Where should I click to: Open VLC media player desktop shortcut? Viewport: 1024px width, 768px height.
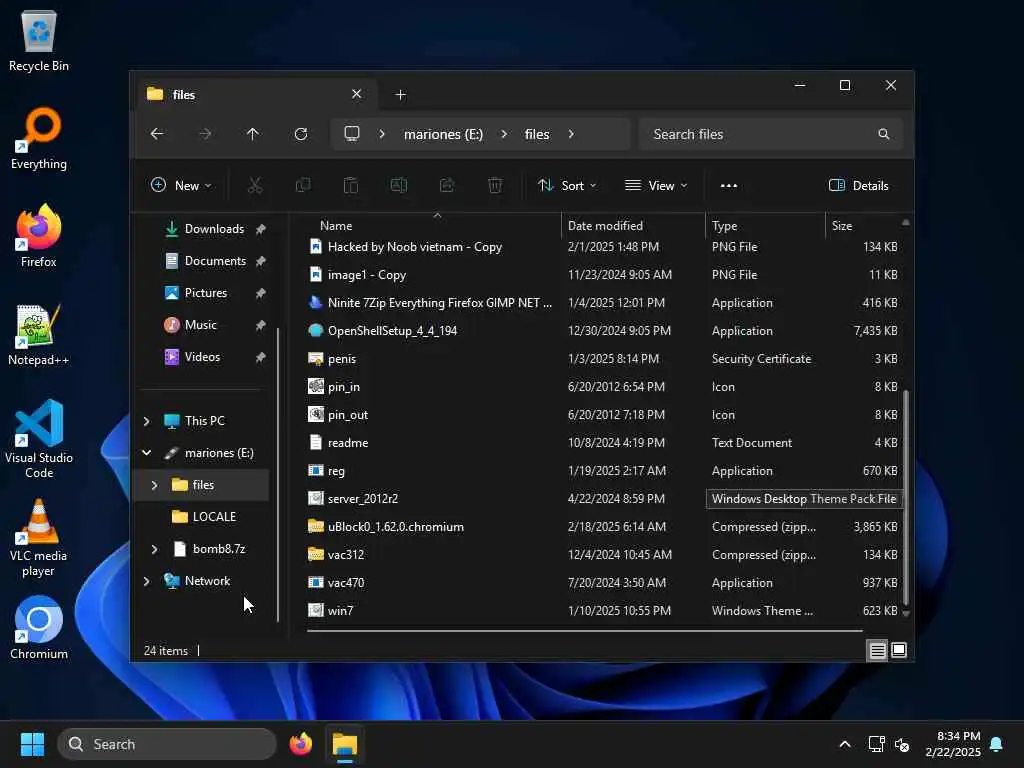point(39,538)
